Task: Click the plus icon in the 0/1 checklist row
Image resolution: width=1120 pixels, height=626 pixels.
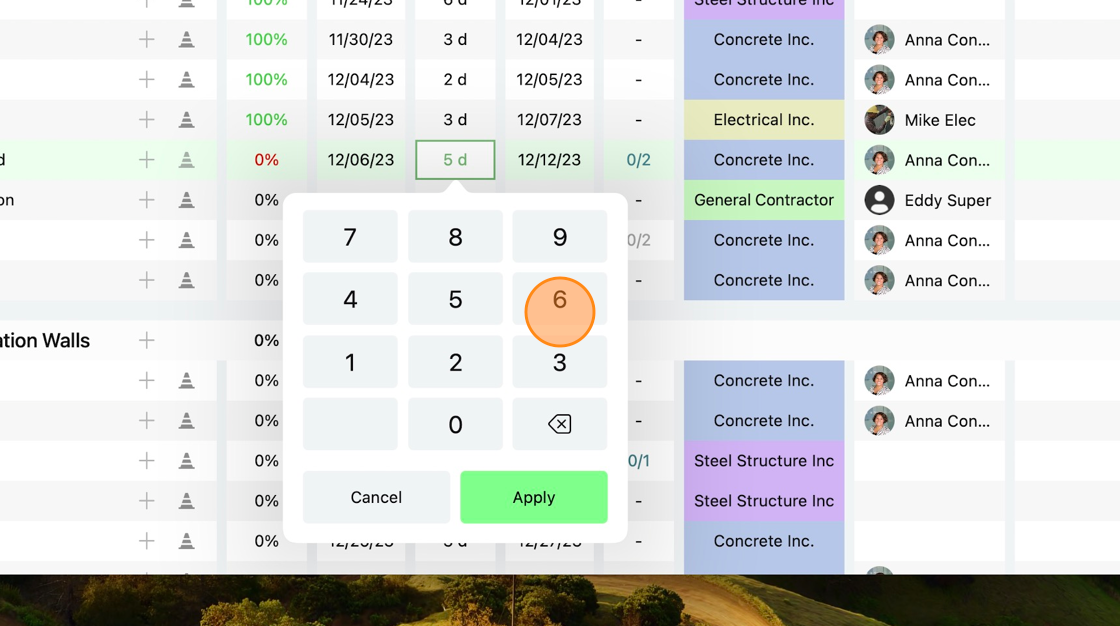Action: click(x=146, y=461)
